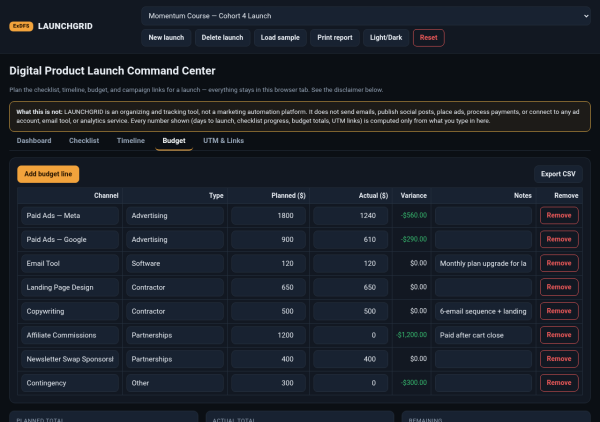The width and height of the screenshot is (600, 422).
Task: Edit actual amount 650 for Landing Page Design
Action: [351, 287]
